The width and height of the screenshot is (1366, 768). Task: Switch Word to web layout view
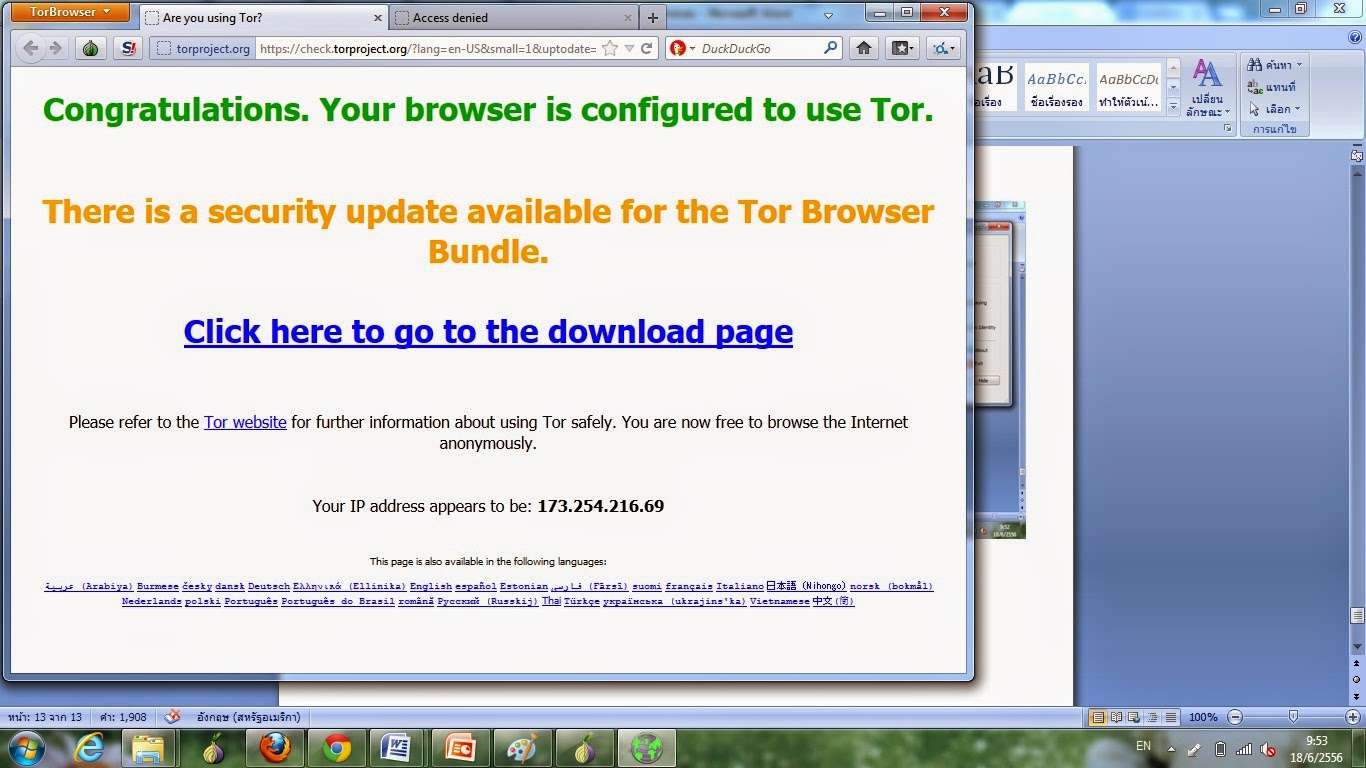pyautogui.click(x=1133, y=717)
